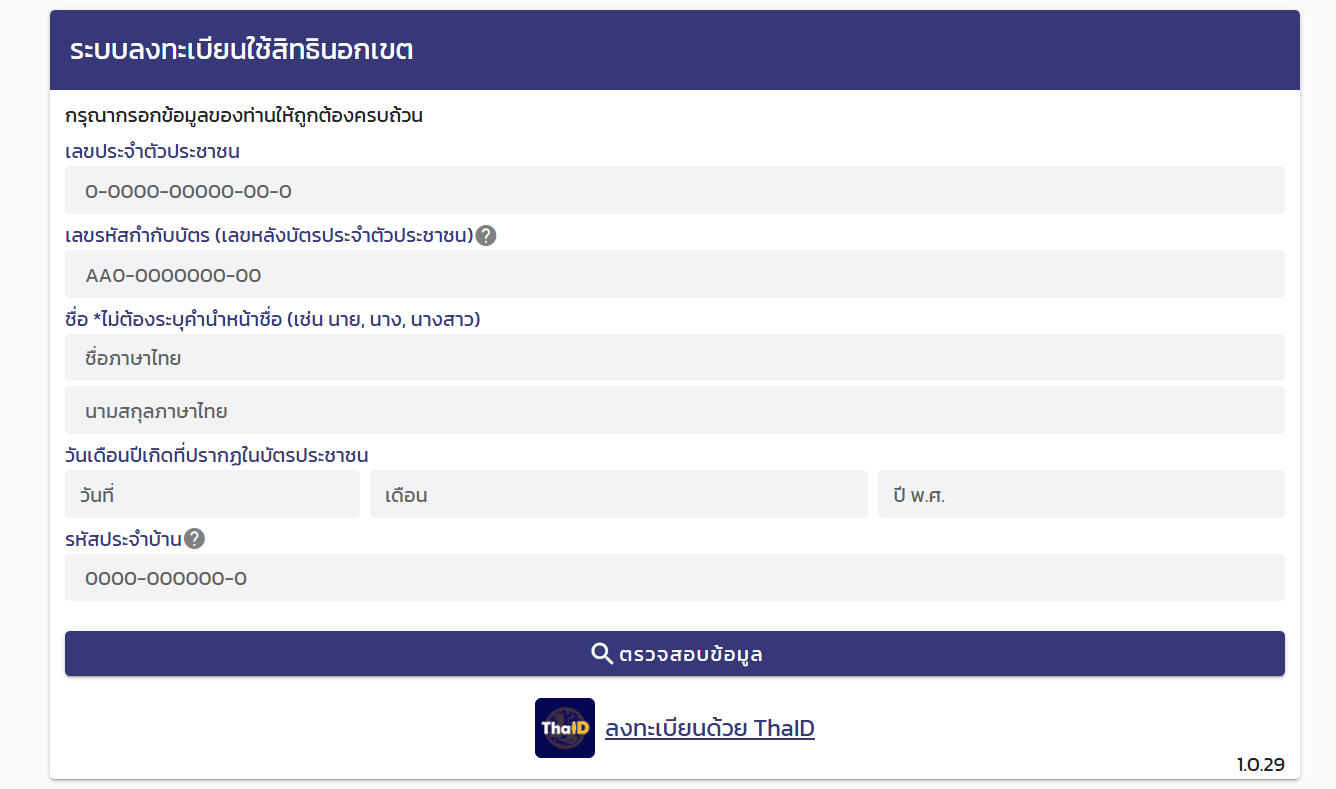
Task: Click the เลขประจำตัวประชาชน field label
Action: click(152, 152)
